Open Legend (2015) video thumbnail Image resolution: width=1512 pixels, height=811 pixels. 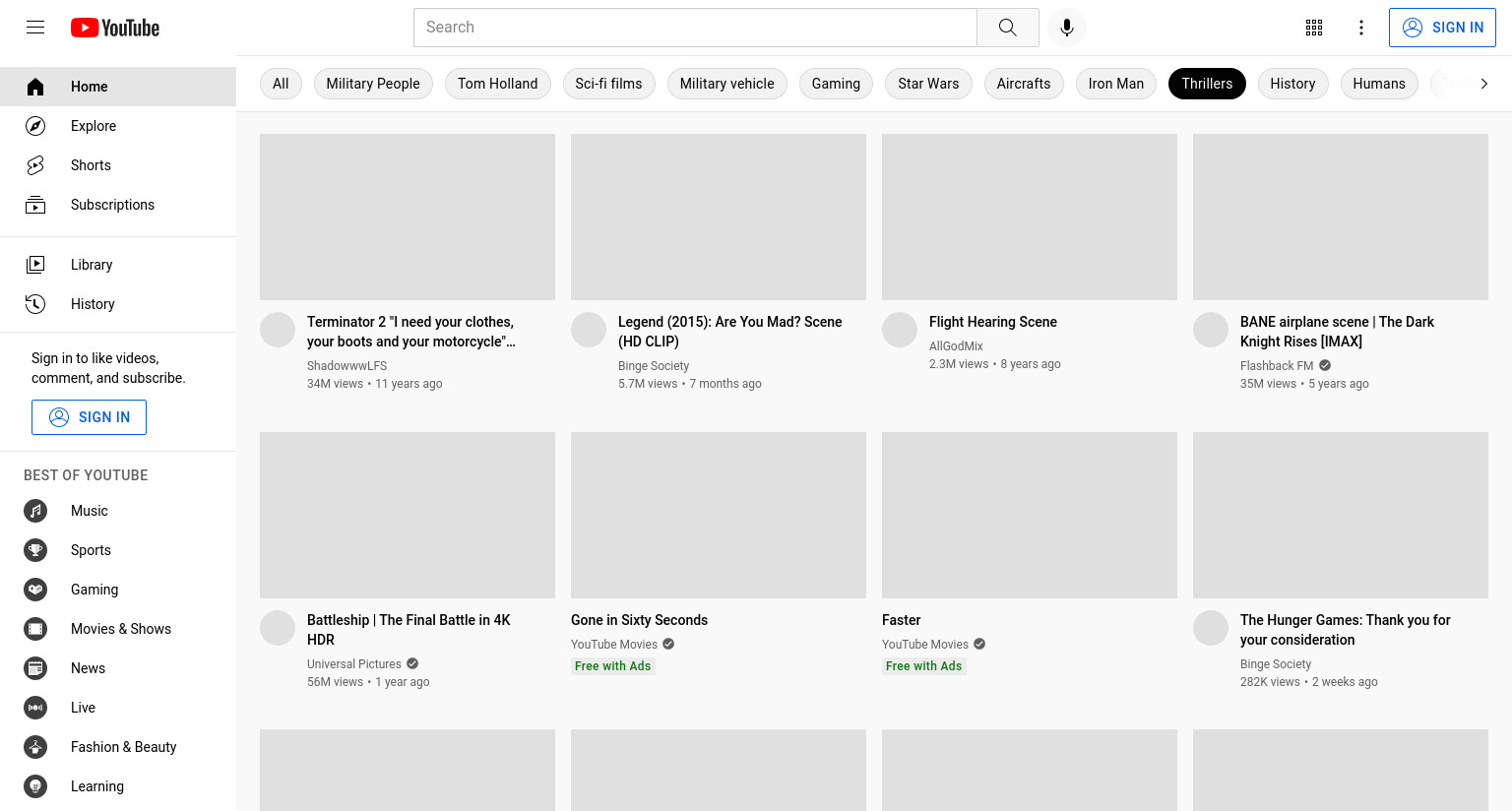[719, 217]
